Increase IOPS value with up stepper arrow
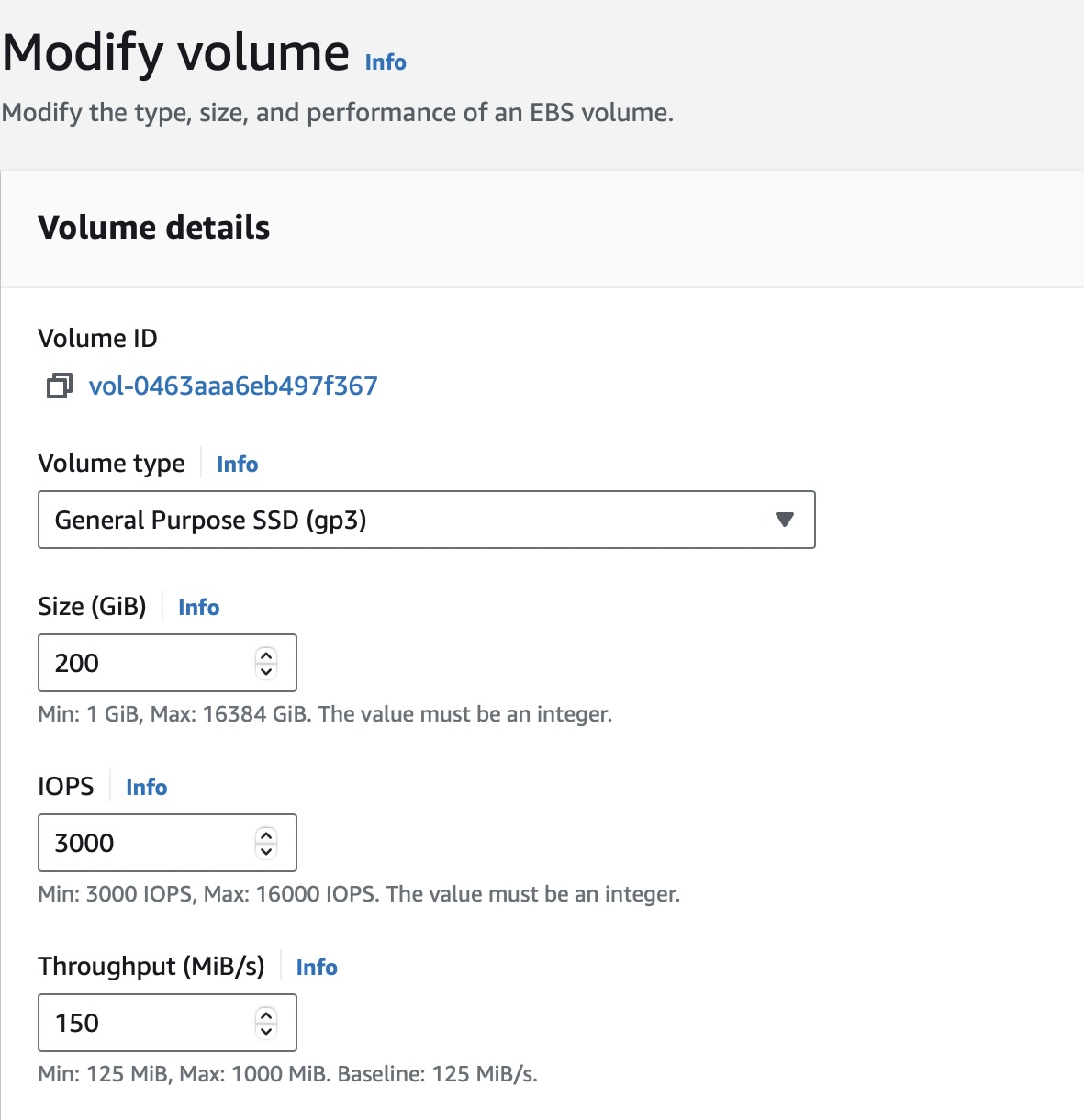Viewport: 1084px width, 1120px height. (x=266, y=835)
